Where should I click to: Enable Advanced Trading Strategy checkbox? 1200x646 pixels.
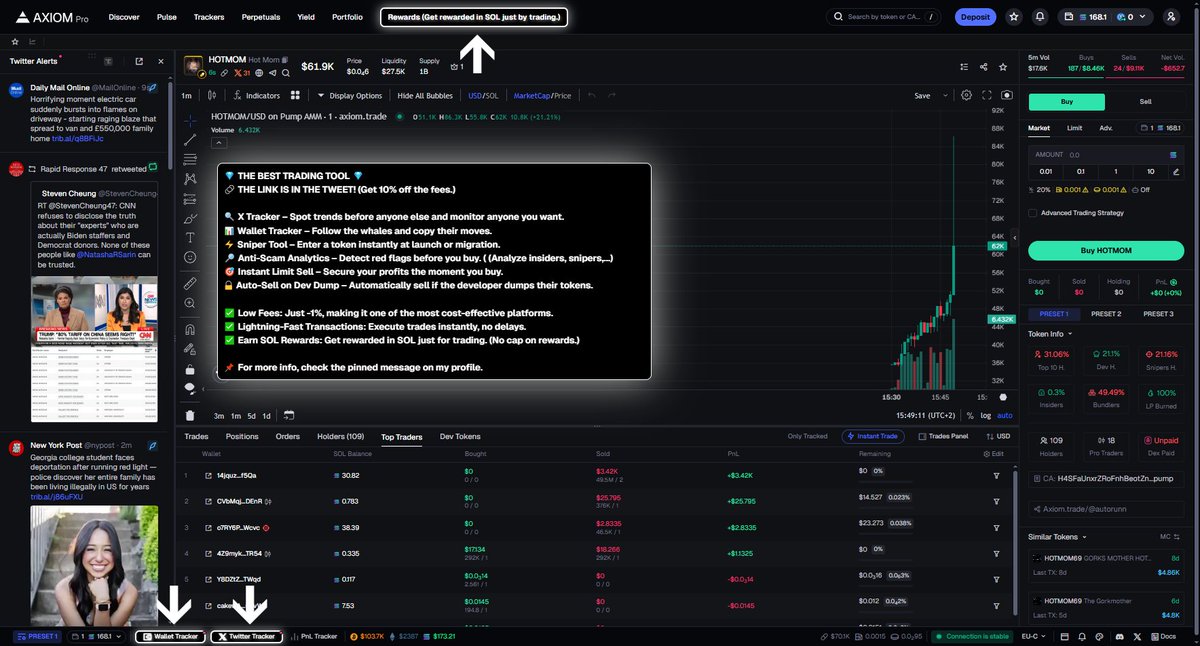[x=1032, y=213]
